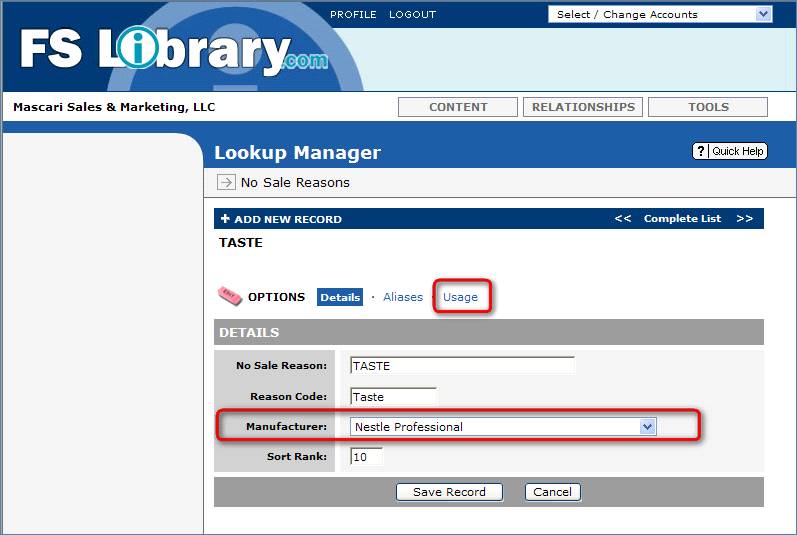Click the Save Record button

pos(449,492)
